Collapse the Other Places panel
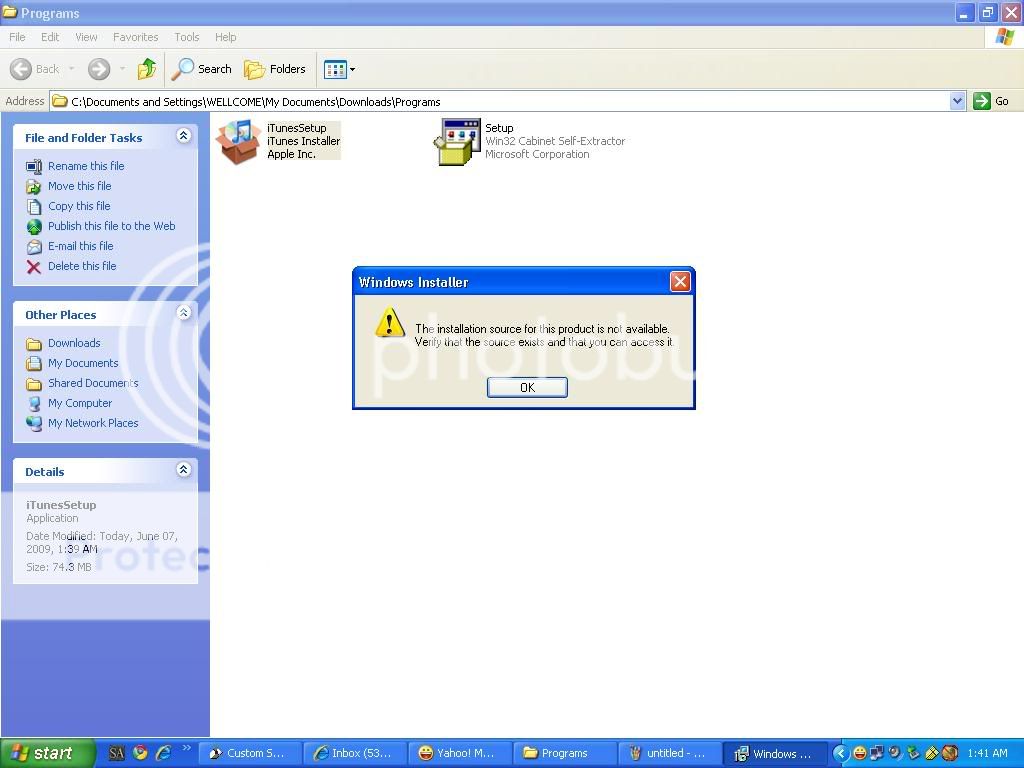The image size is (1024, 768). 184,313
